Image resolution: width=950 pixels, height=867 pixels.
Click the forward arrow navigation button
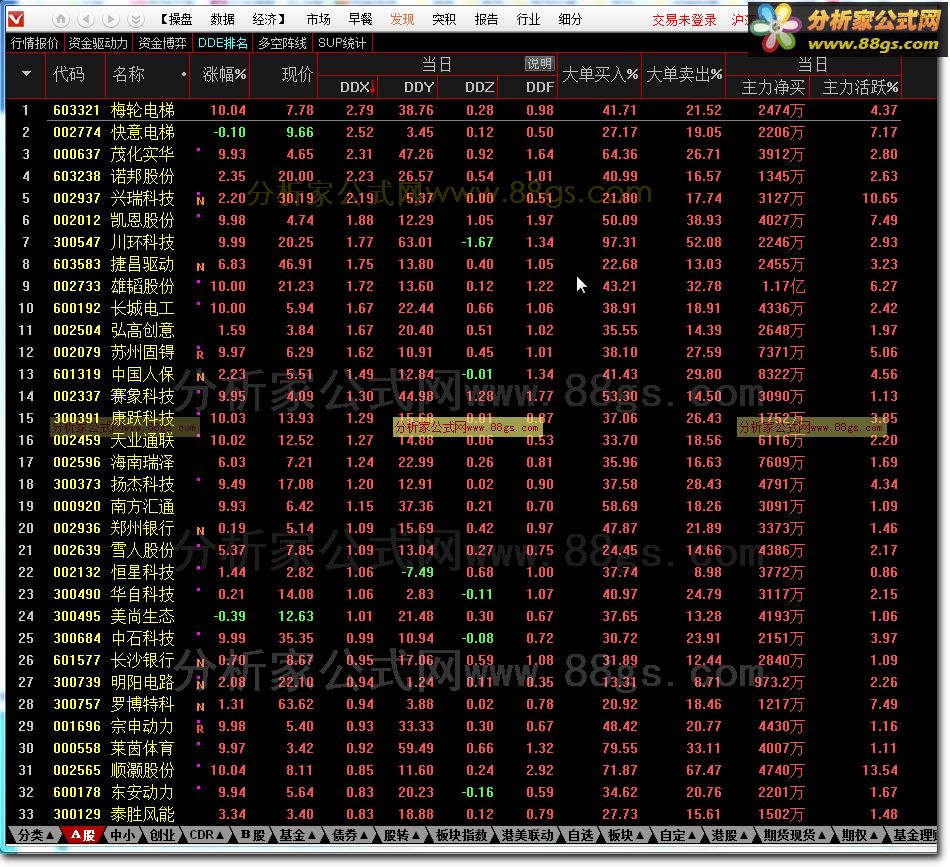point(111,19)
